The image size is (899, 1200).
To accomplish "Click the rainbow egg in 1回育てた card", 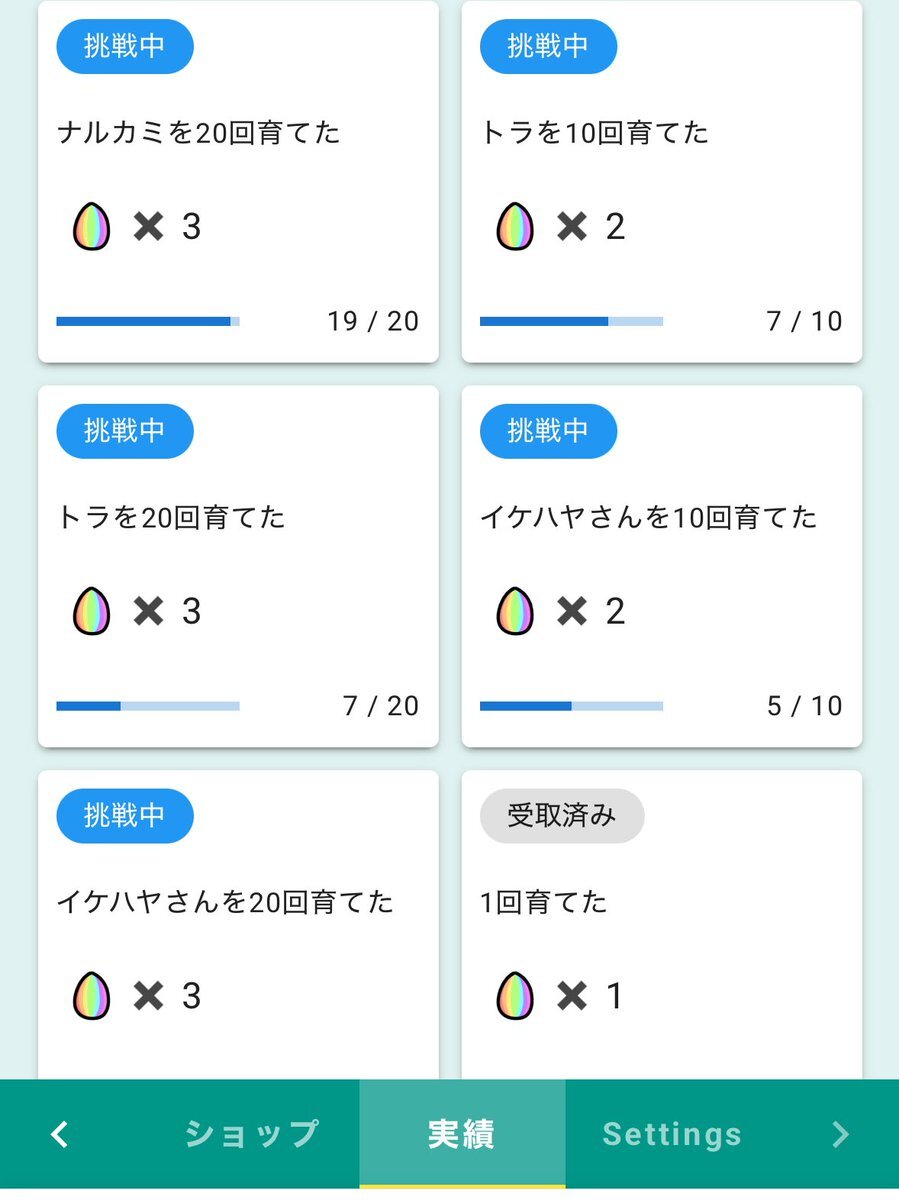I will (x=515, y=996).
